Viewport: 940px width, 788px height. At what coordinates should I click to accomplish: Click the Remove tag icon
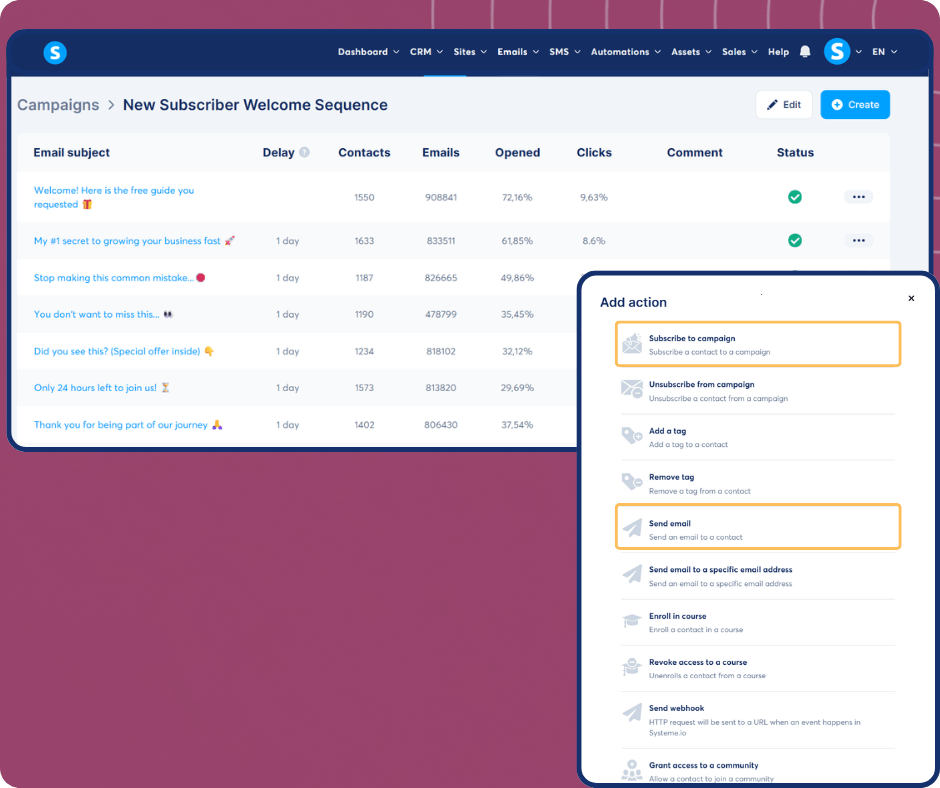point(632,483)
